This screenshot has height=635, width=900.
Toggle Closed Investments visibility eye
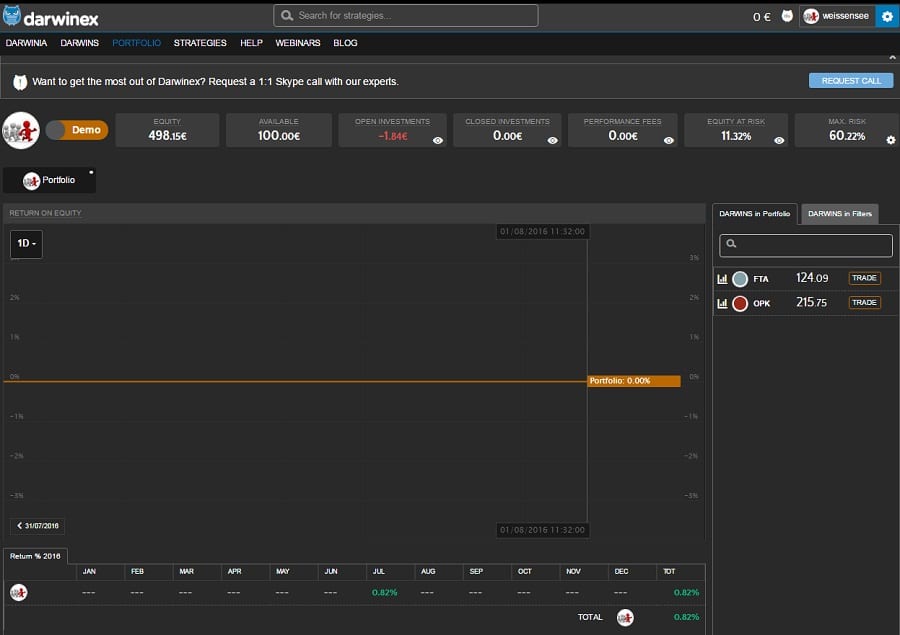coord(553,141)
